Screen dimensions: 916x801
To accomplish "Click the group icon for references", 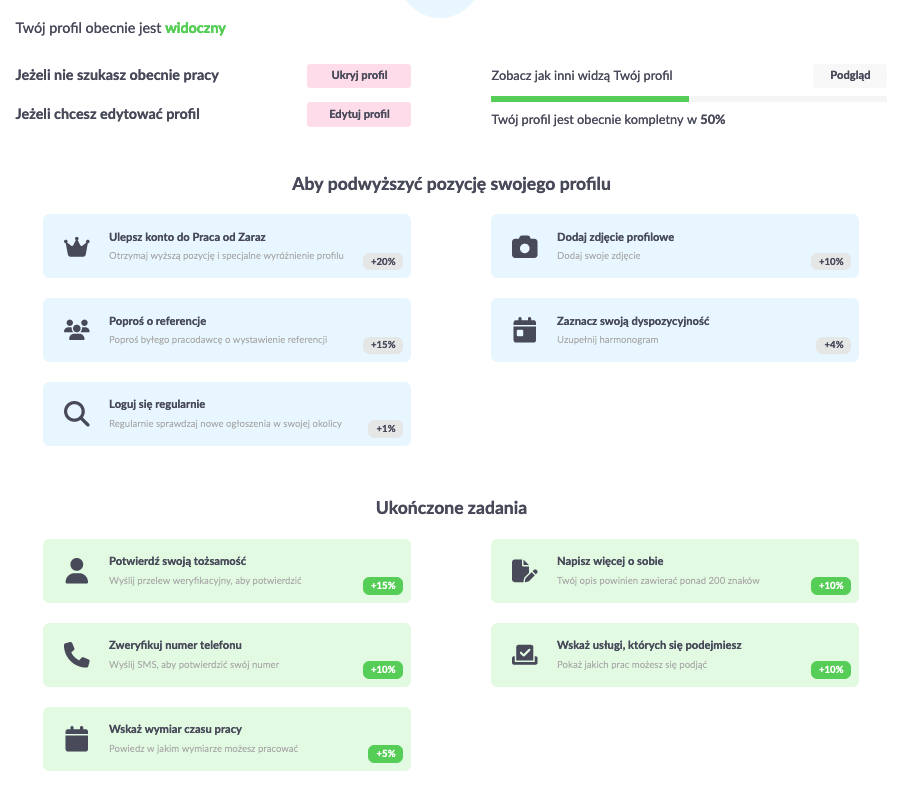I will point(77,330).
